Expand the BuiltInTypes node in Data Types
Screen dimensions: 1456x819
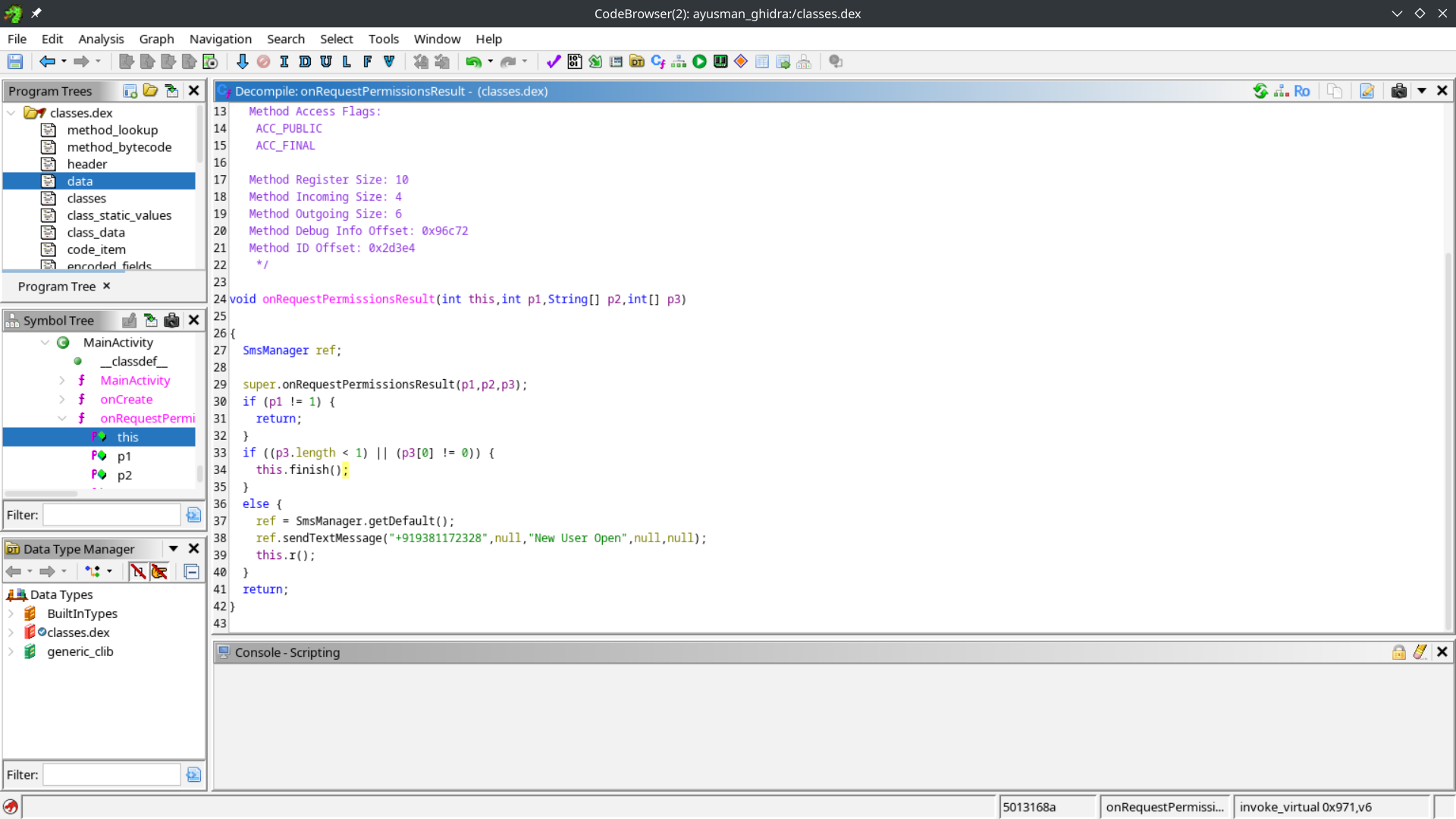coord(11,613)
